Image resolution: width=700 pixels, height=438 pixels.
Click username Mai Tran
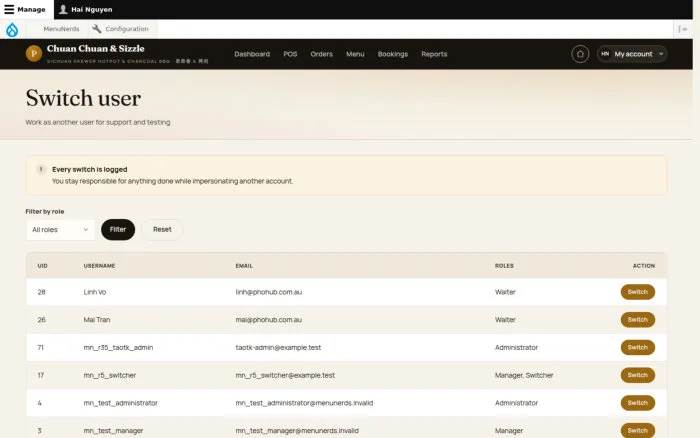96,320
